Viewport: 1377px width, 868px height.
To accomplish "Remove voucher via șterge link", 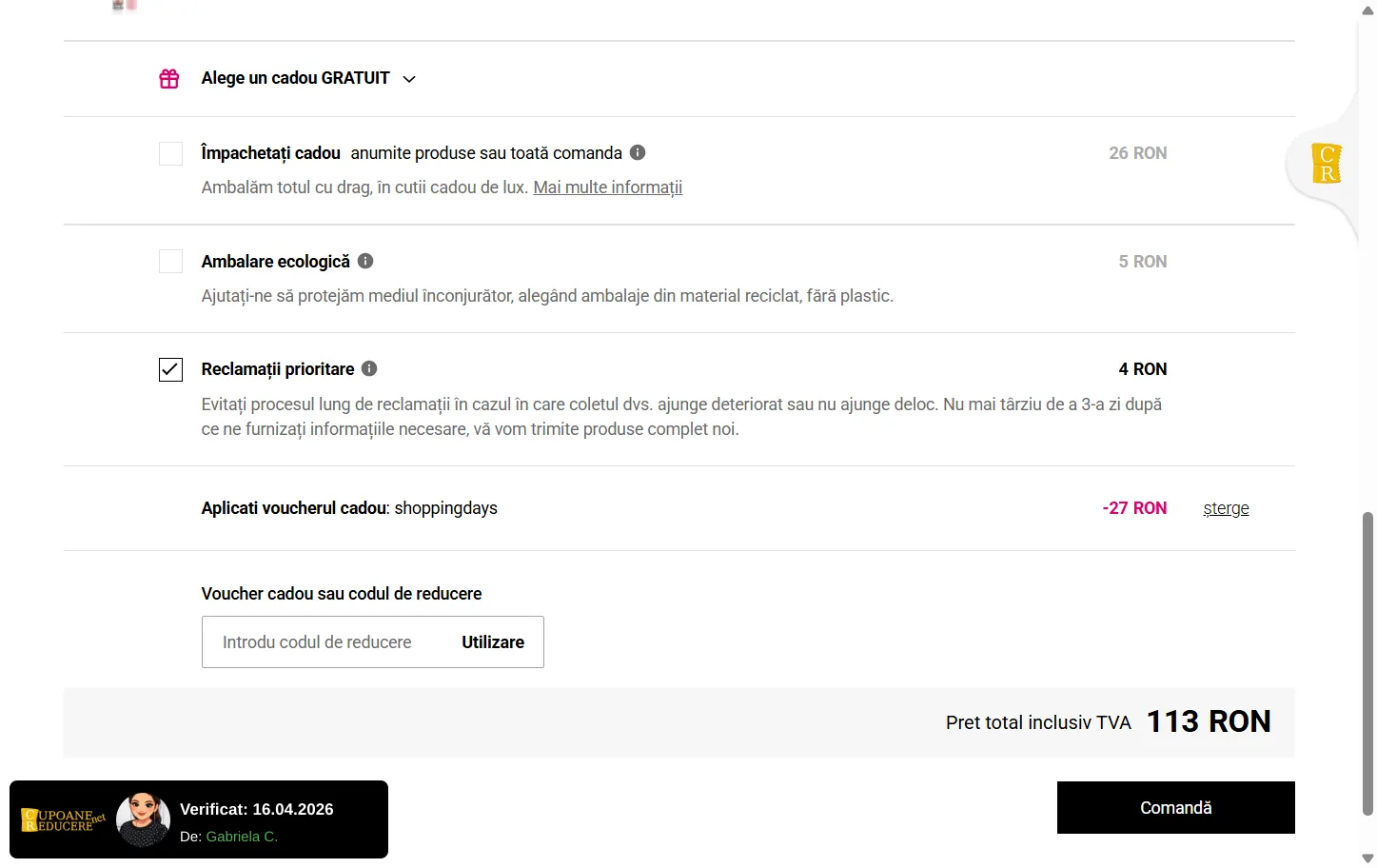I will (x=1226, y=508).
